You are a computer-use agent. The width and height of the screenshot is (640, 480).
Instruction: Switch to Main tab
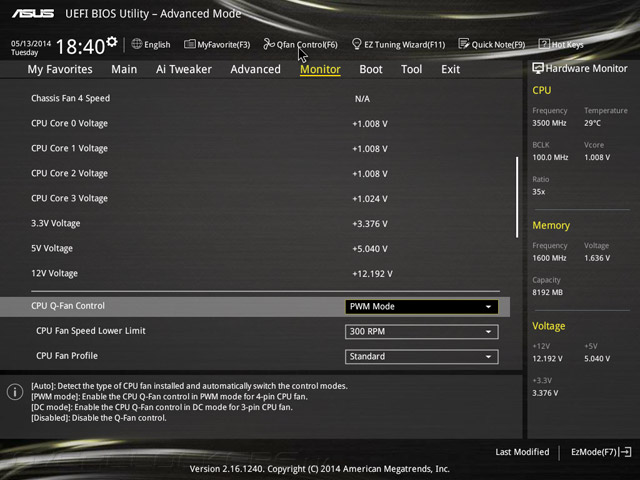pyautogui.click(x=124, y=69)
